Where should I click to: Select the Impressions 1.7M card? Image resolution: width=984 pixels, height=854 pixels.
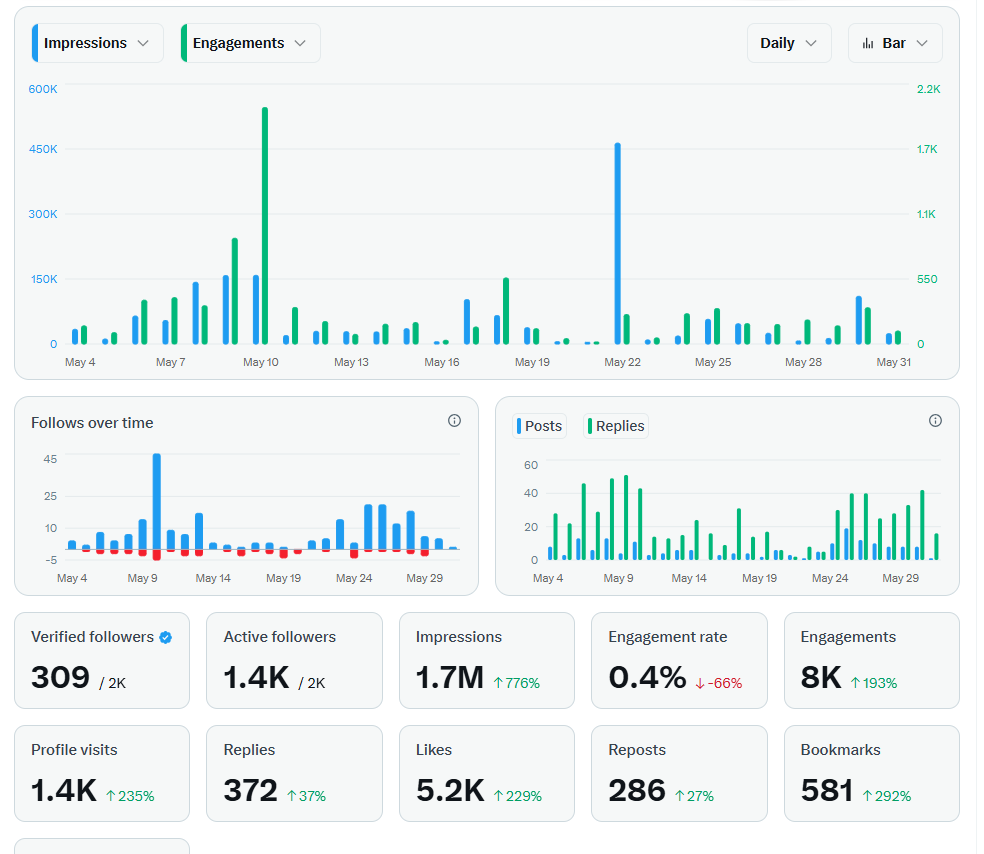[x=487, y=661]
